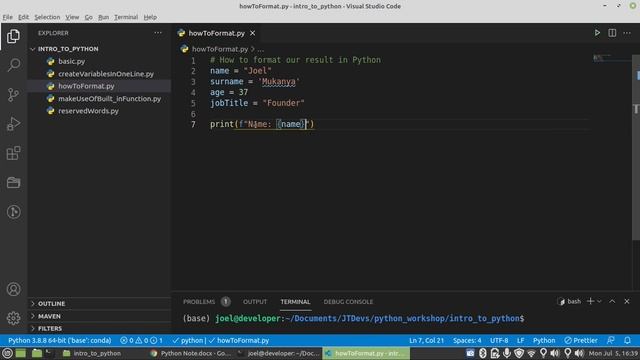Open editor More Actions ellipsis
The height and width of the screenshot is (360, 640).
627,33
